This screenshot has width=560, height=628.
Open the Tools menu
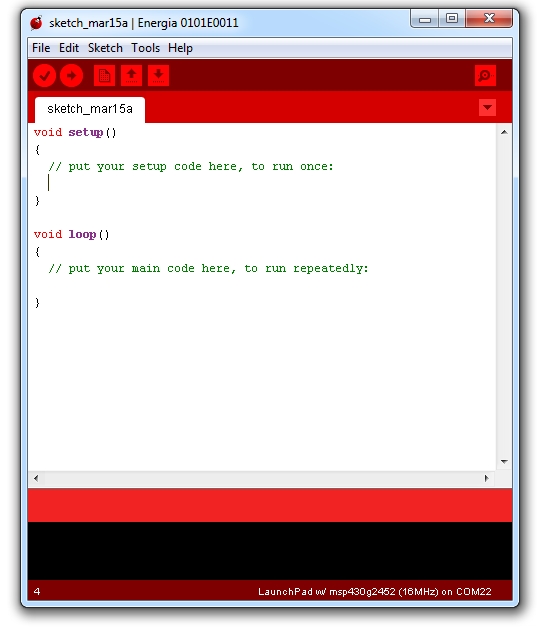click(x=145, y=48)
